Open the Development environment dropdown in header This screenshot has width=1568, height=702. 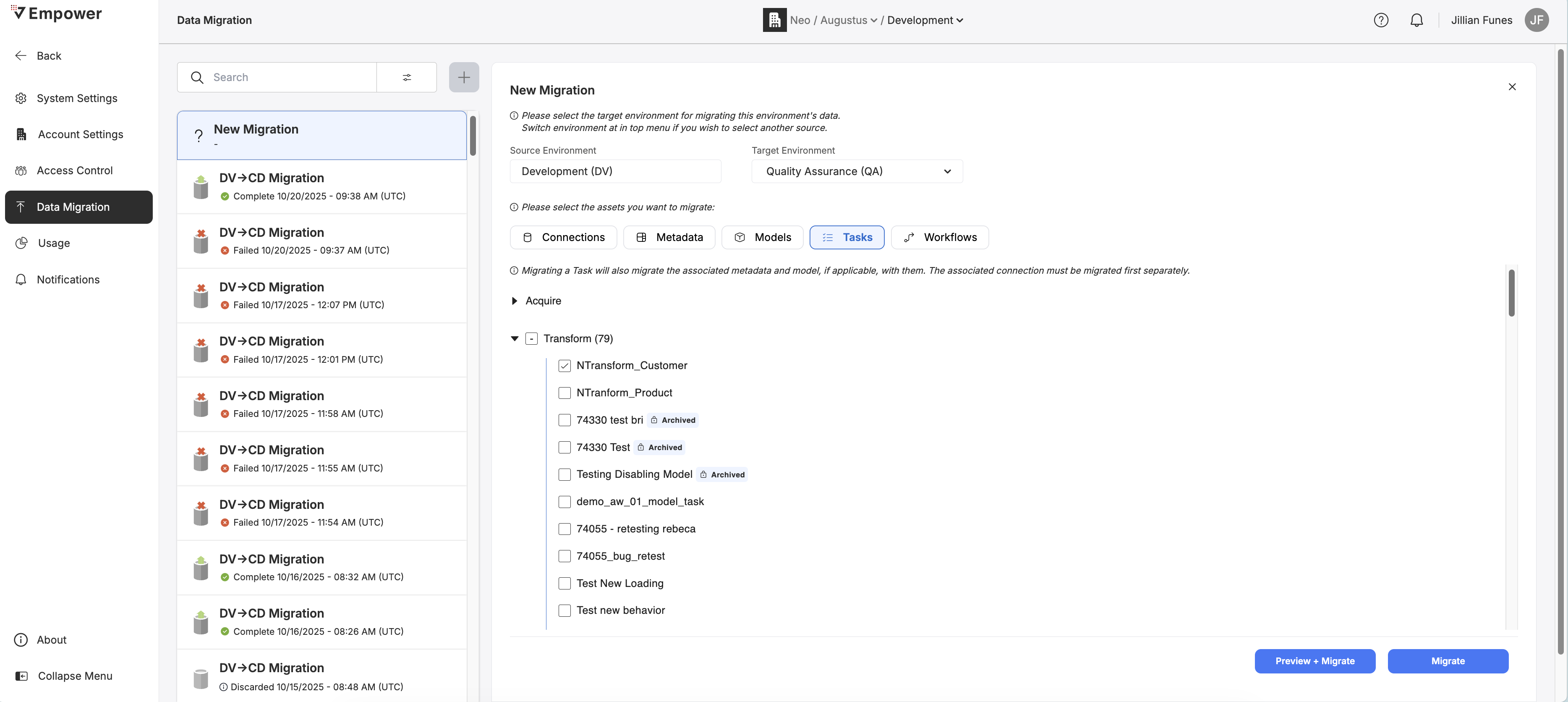click(x=925, y=20)
